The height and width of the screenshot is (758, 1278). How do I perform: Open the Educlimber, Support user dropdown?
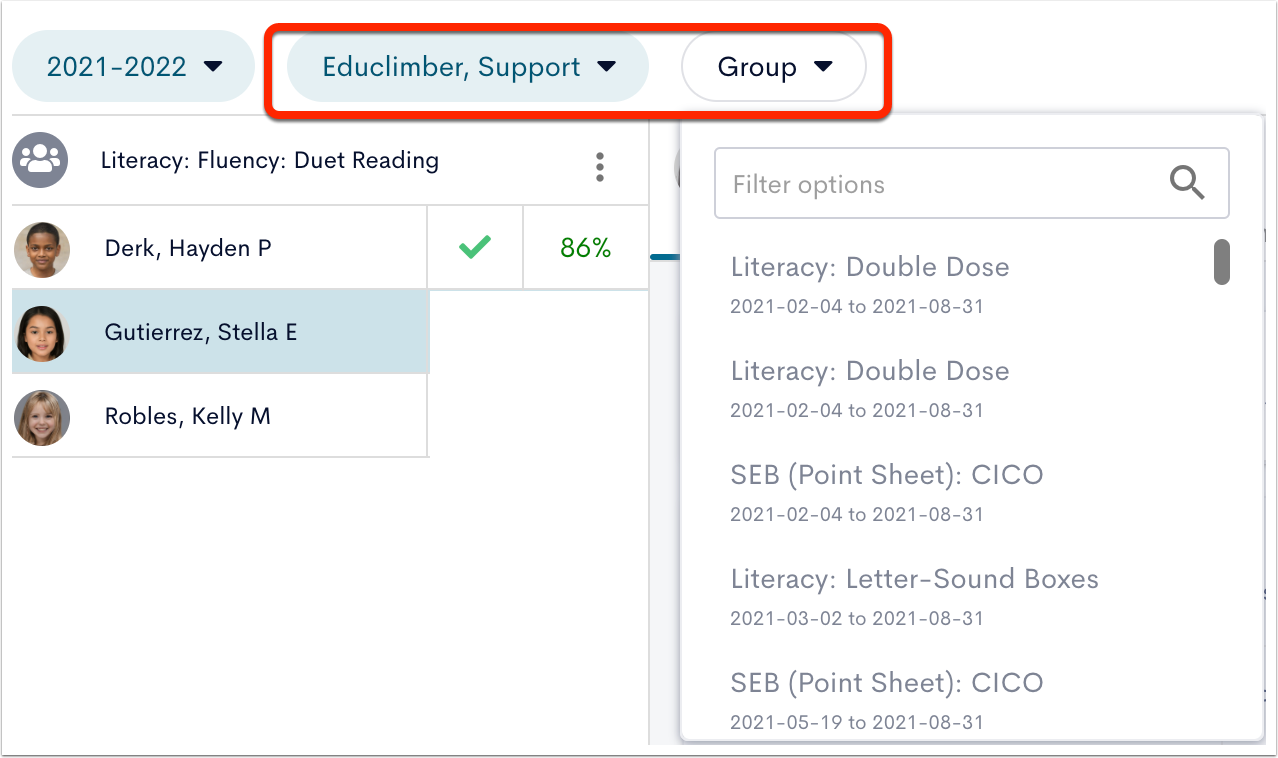pos(468,67)
